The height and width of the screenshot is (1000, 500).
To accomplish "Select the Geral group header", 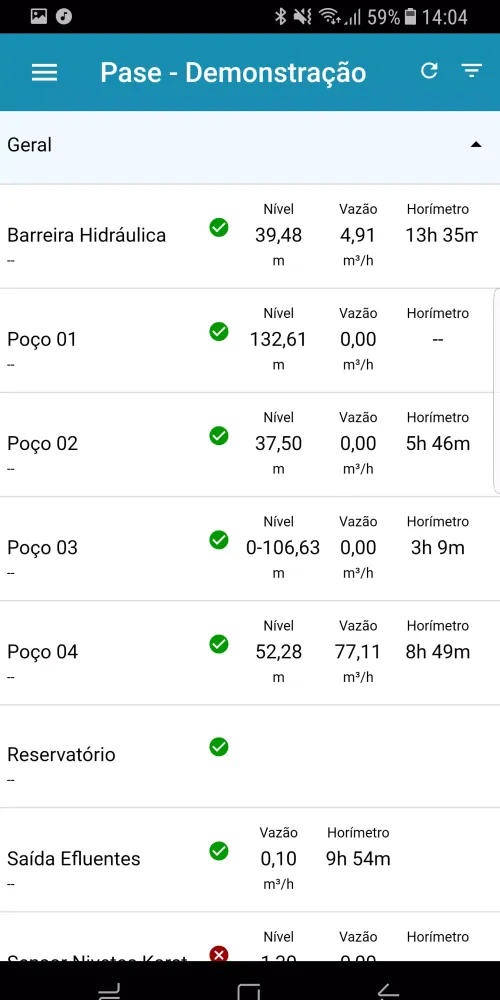I will pyautogui.click(x=250, y=147).
